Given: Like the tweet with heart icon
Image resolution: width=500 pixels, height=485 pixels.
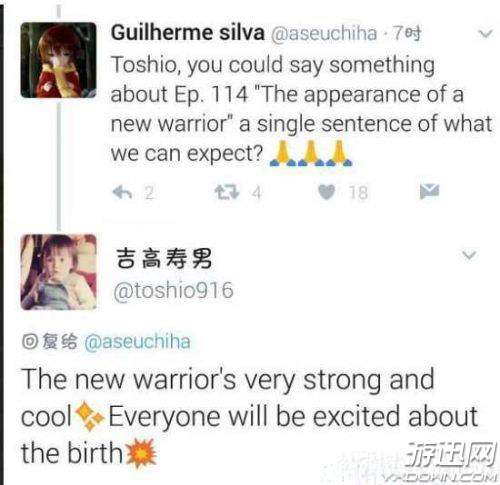Looking at the screenshot, I should tap(326, 192).
